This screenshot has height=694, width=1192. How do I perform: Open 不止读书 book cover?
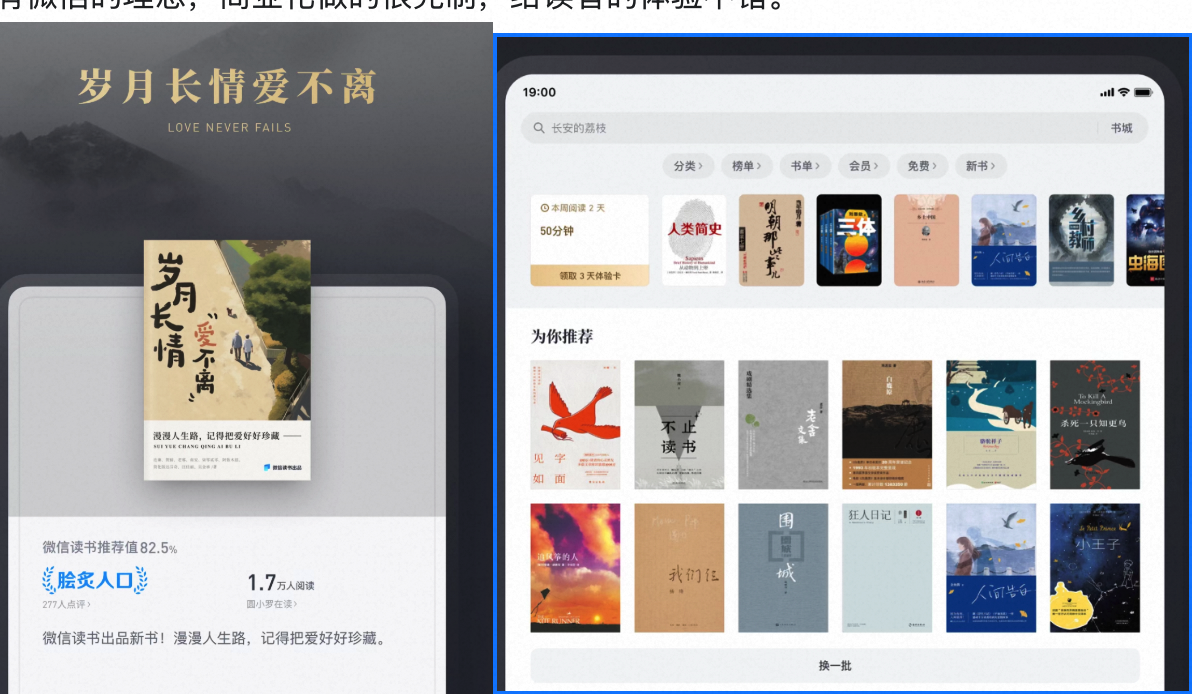coord(679,425)
